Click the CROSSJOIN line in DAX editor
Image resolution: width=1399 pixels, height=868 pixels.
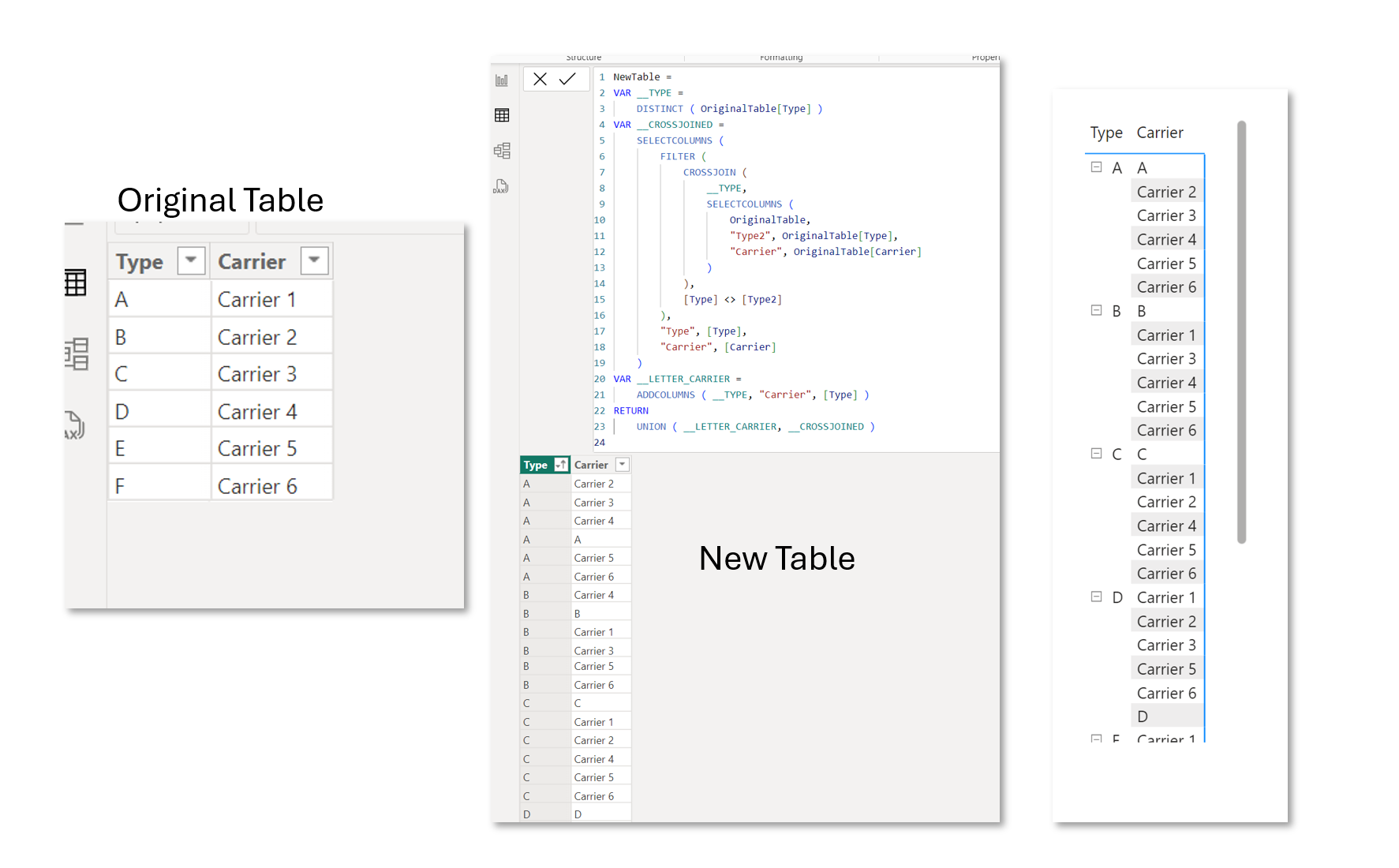coord(715,172)
